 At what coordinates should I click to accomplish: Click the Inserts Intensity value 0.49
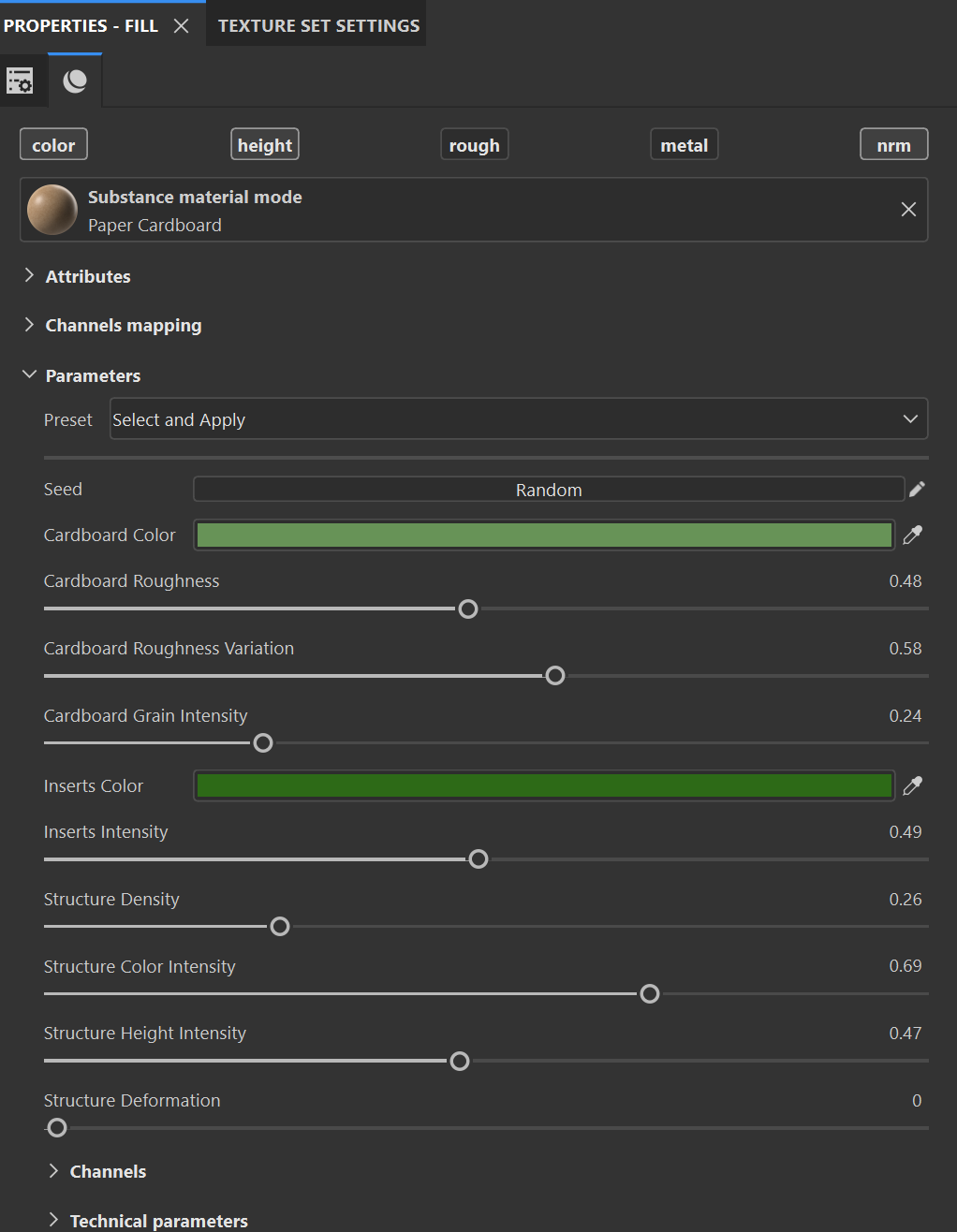905,832
